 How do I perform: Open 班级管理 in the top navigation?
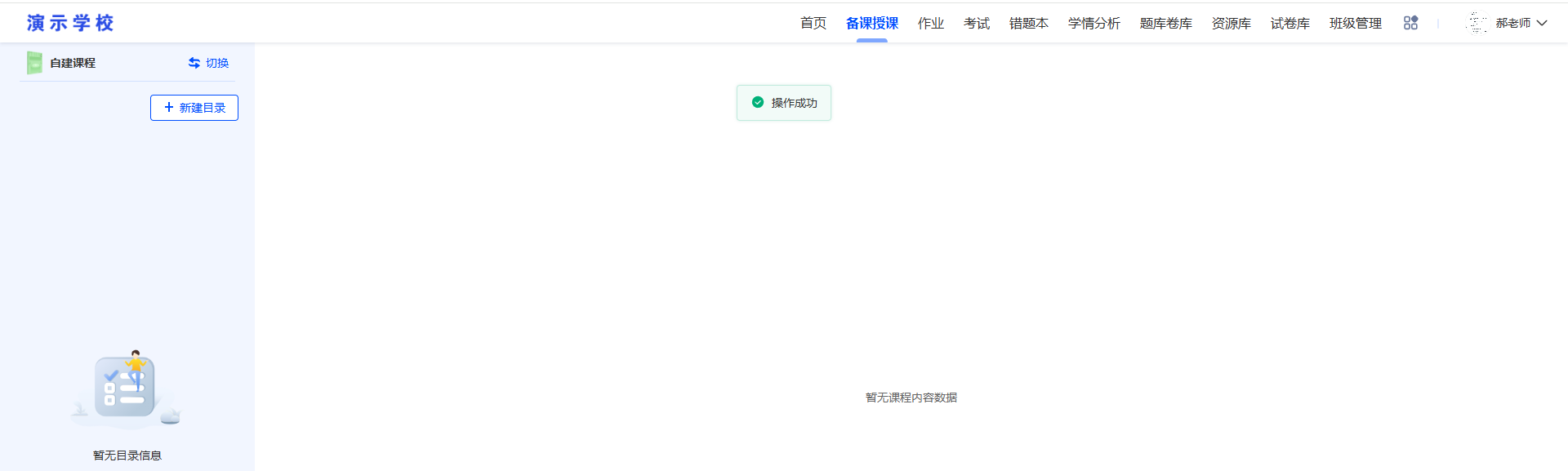(1356, 23)
